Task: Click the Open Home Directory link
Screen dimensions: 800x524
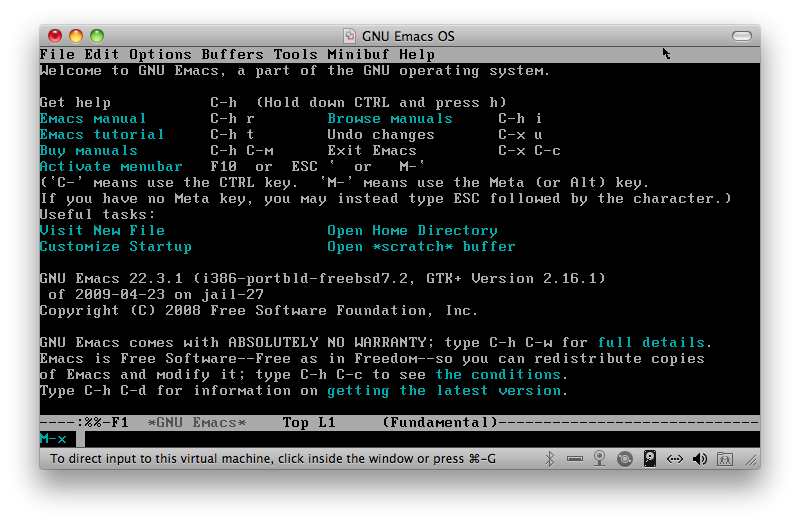Action: tap(412, 230)
